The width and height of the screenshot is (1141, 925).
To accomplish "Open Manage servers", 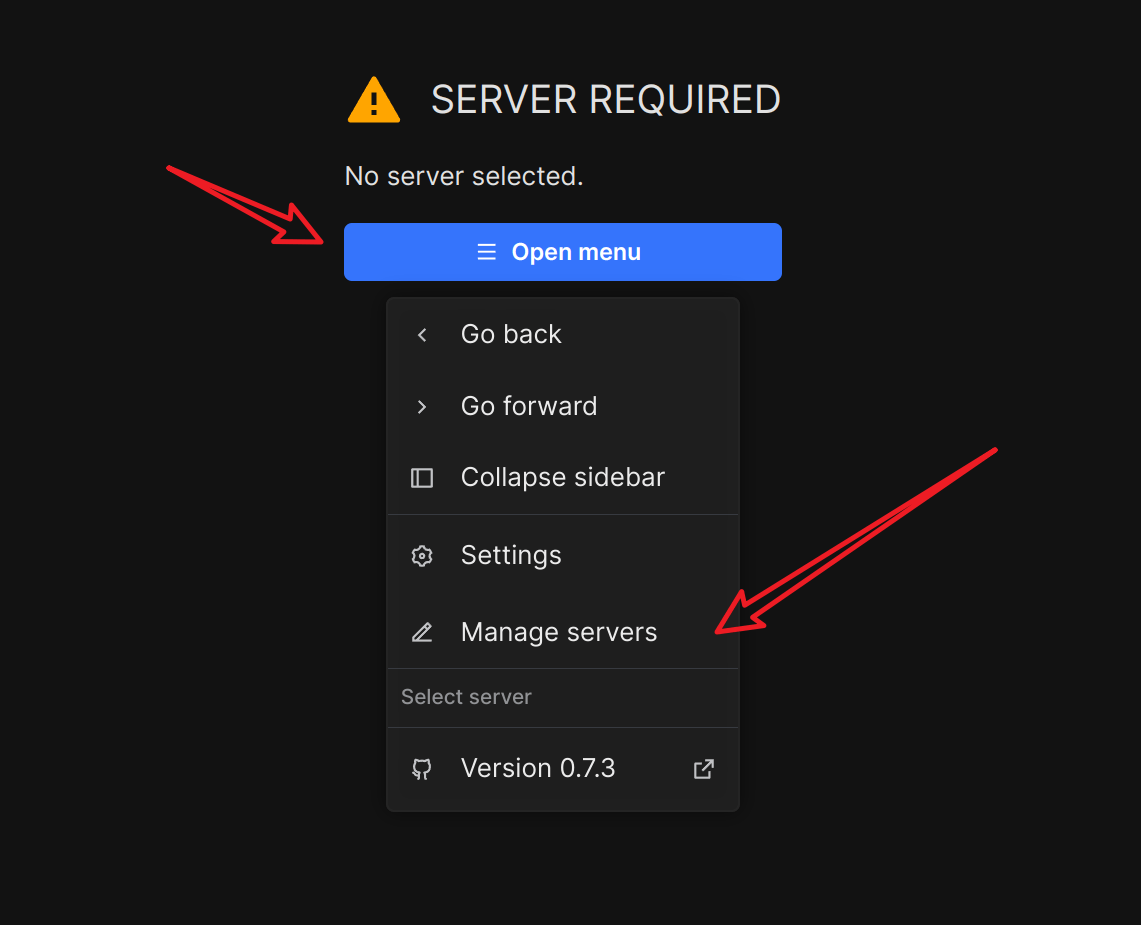I will [x=558, y=632].
